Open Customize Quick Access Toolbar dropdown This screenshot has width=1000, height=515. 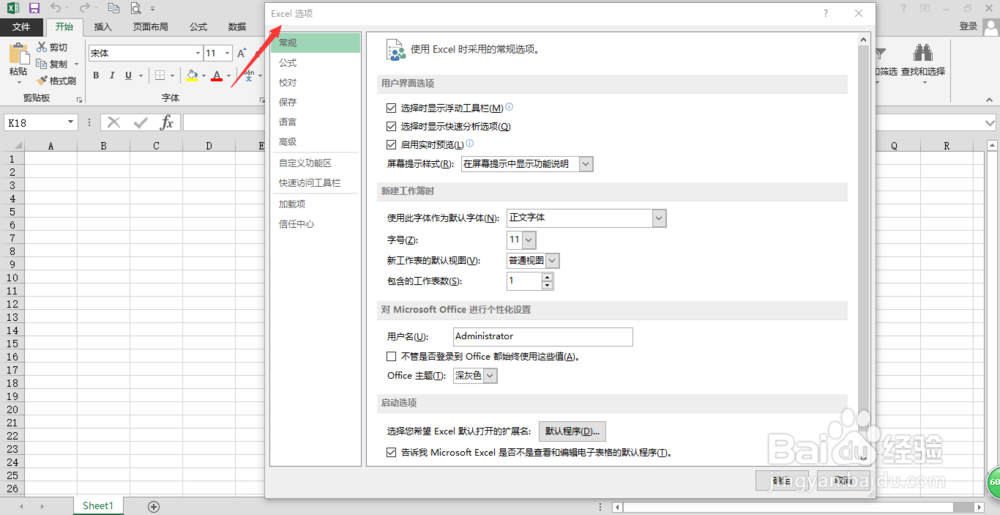[153, 9]
